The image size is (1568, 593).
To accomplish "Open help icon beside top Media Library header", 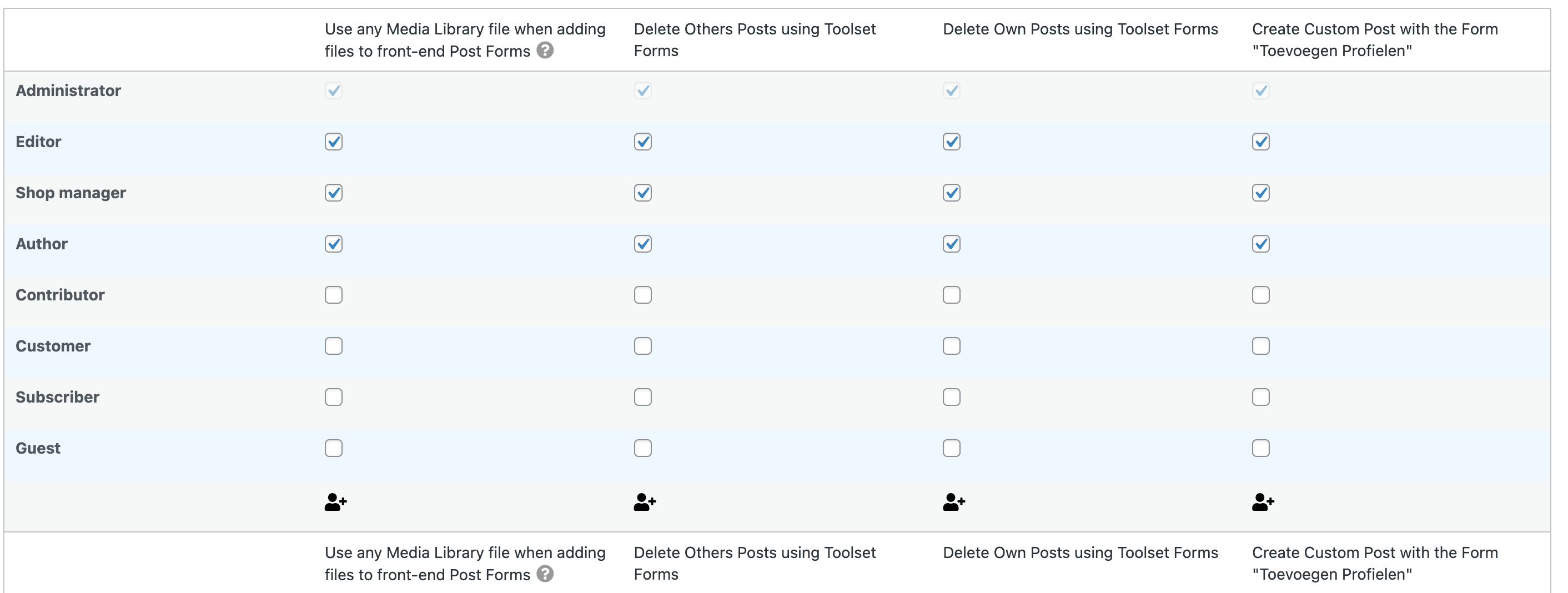I will pyautogui.click(x=545, y=51).
